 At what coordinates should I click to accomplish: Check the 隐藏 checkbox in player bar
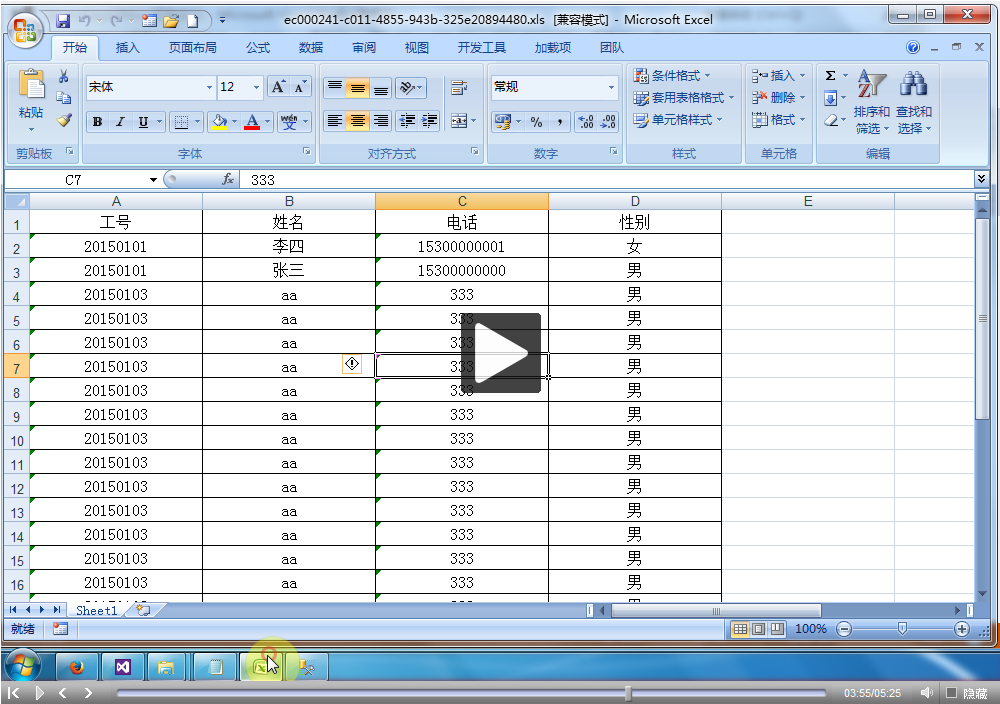pos(952,692)
